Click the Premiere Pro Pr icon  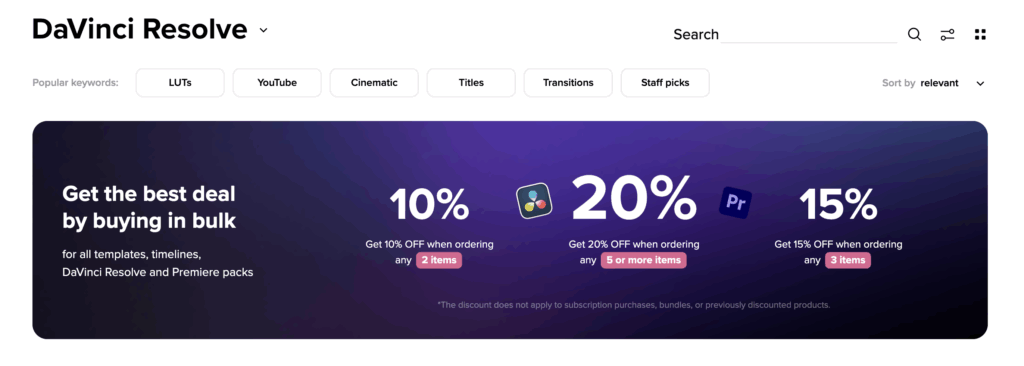point(735,203)
